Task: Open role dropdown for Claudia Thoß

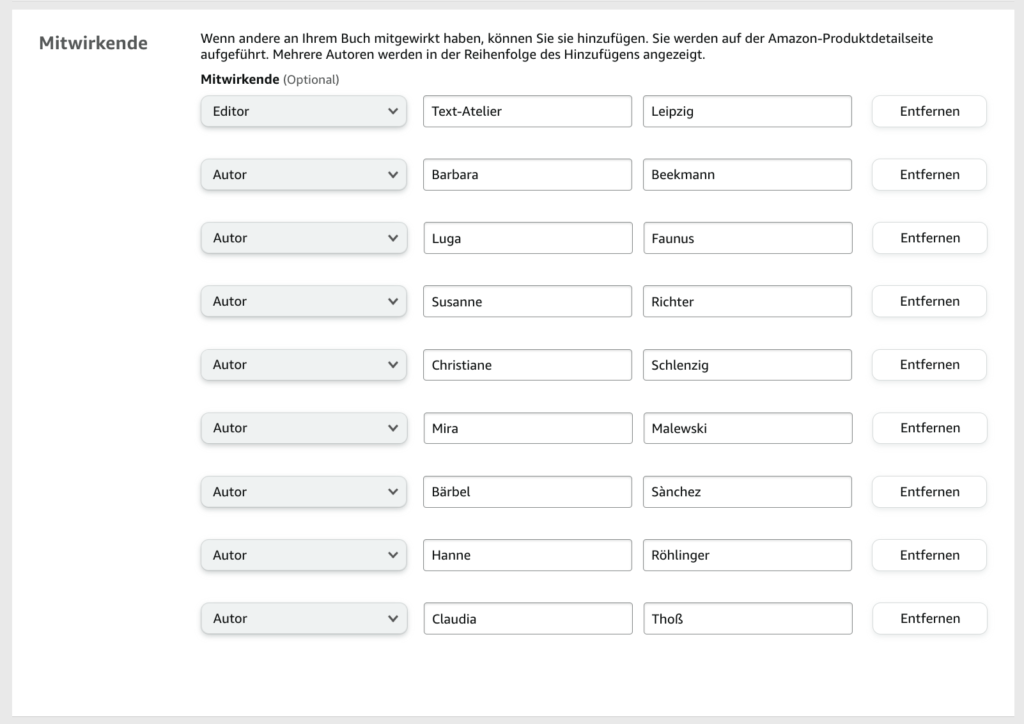Action: 303,619
